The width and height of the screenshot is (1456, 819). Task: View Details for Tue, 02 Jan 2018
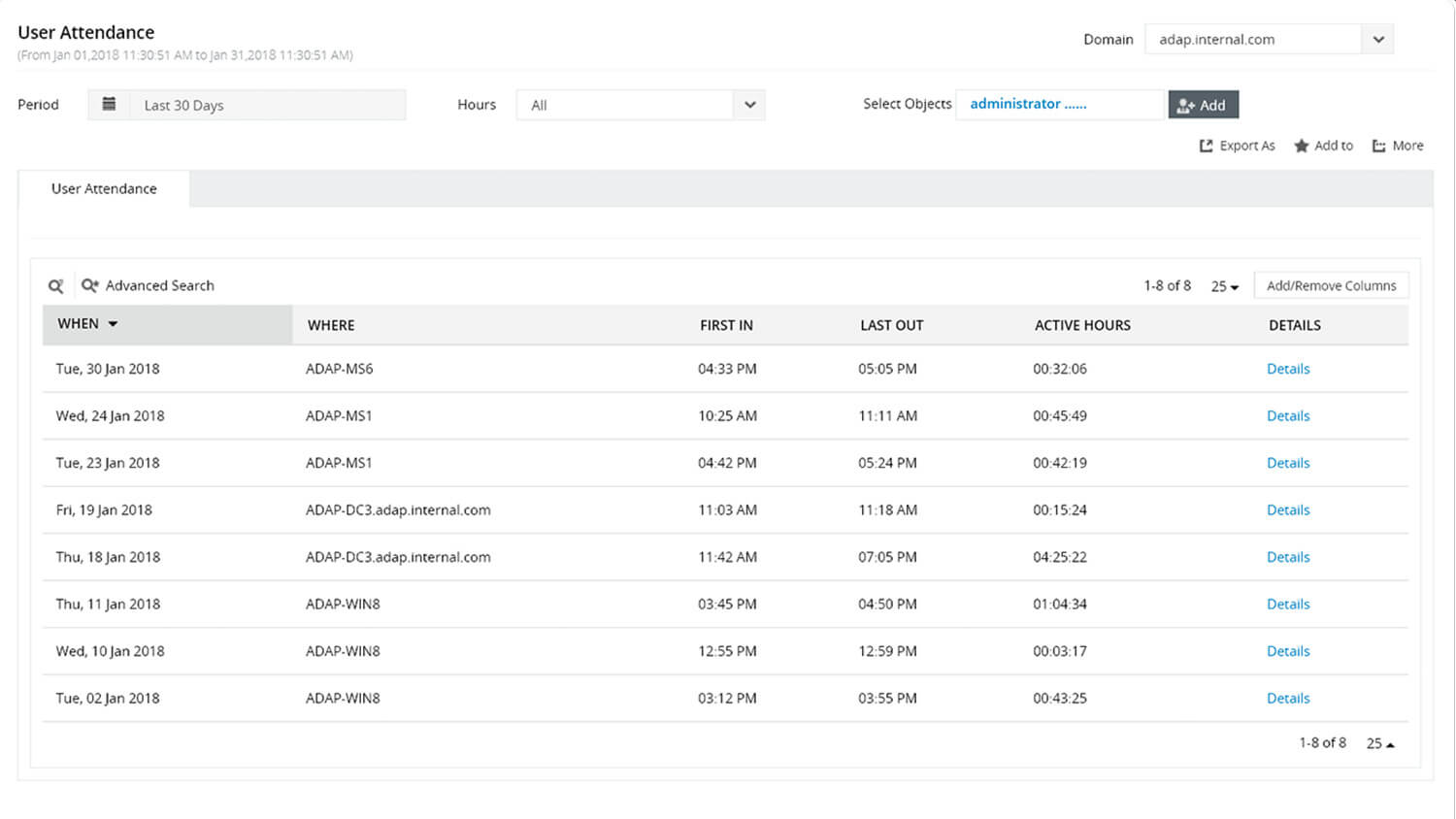coord(1288,699)
